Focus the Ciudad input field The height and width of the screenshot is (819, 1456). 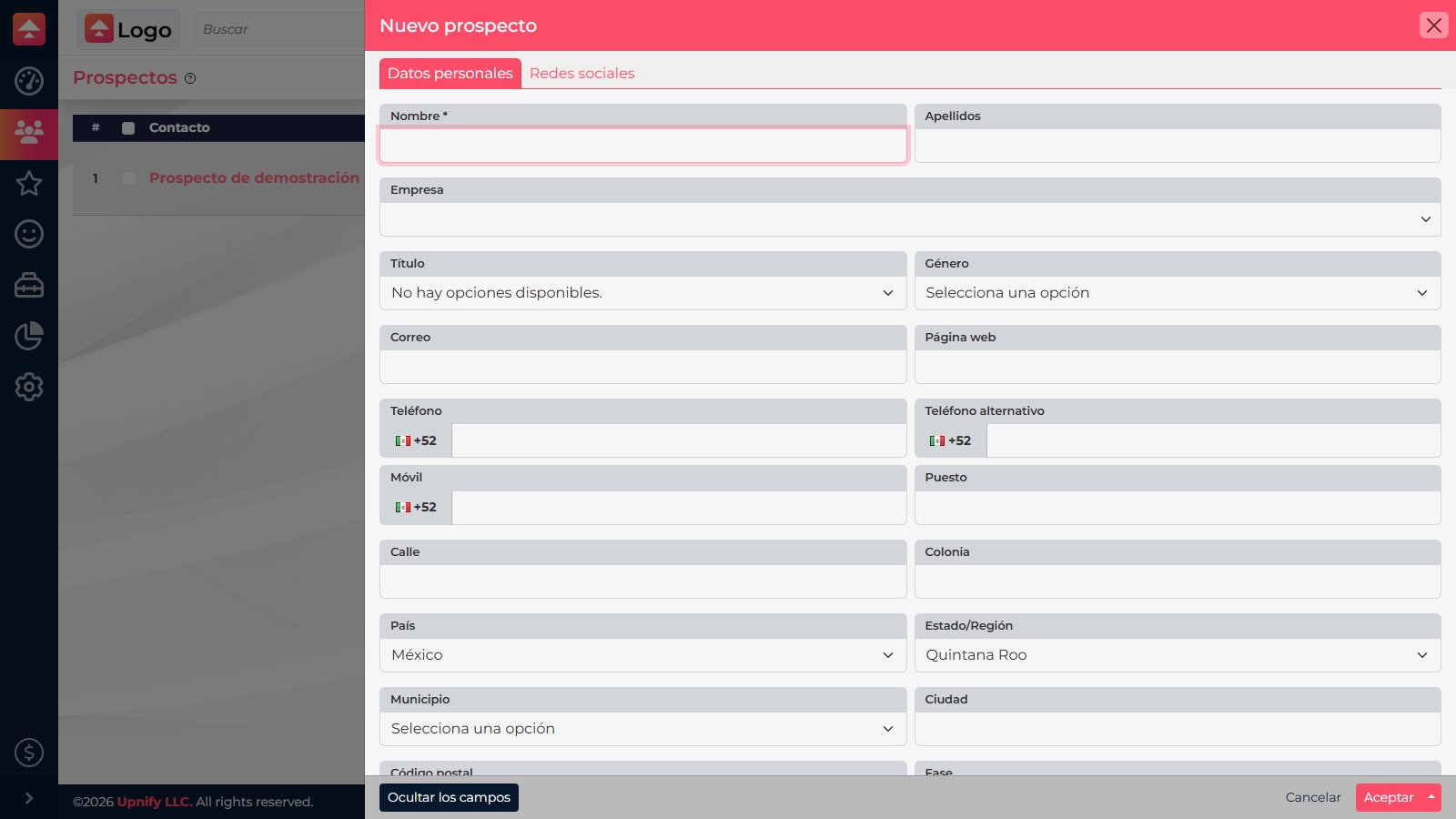[x=1178, y=729]
